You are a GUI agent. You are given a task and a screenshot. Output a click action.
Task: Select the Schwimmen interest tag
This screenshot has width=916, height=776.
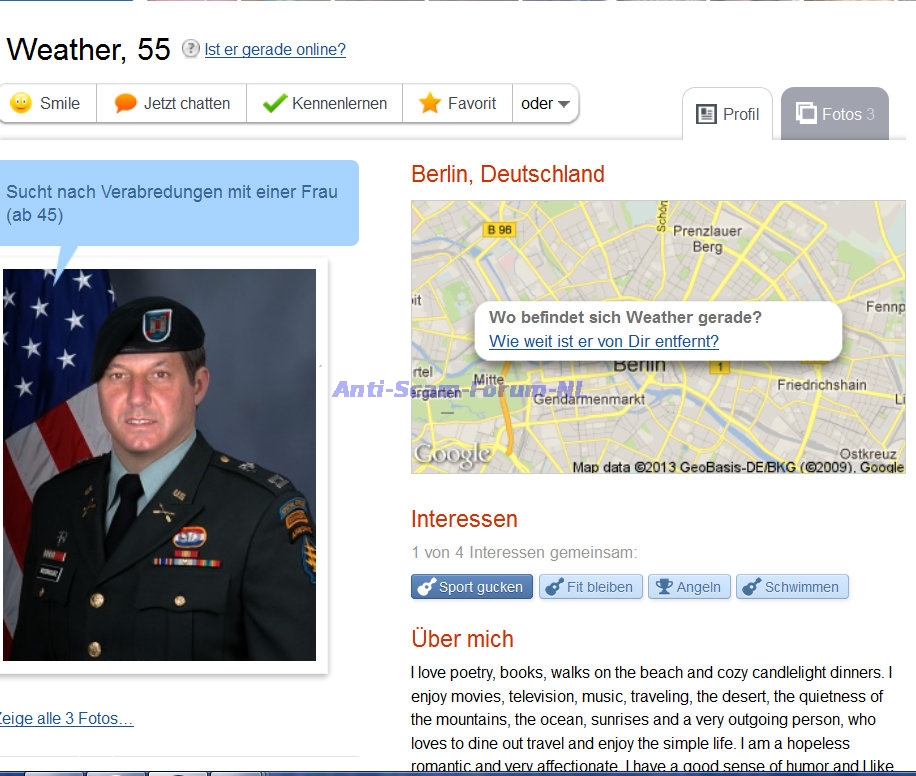click(x=792, y=587)
